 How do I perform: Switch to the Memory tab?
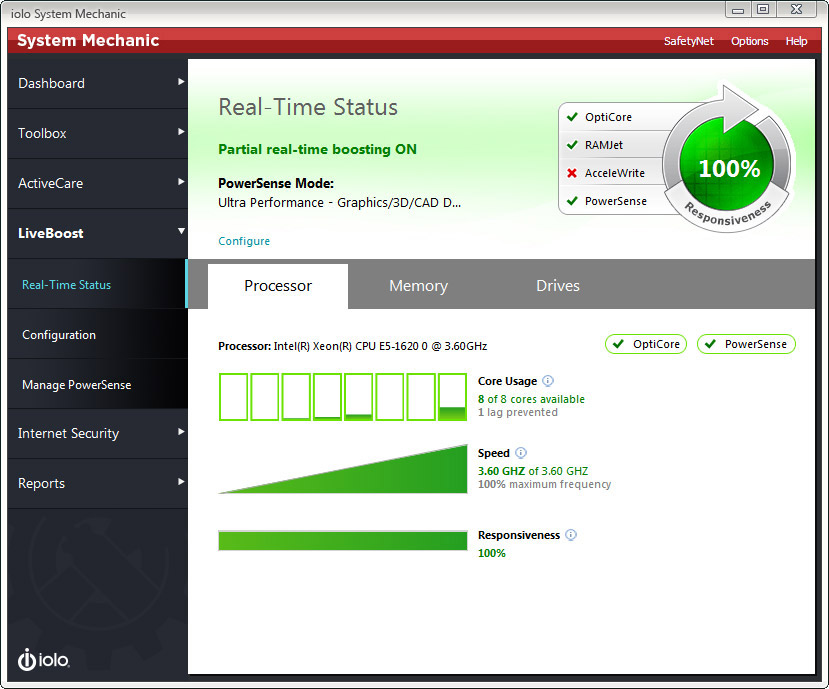tap(418, 286)
